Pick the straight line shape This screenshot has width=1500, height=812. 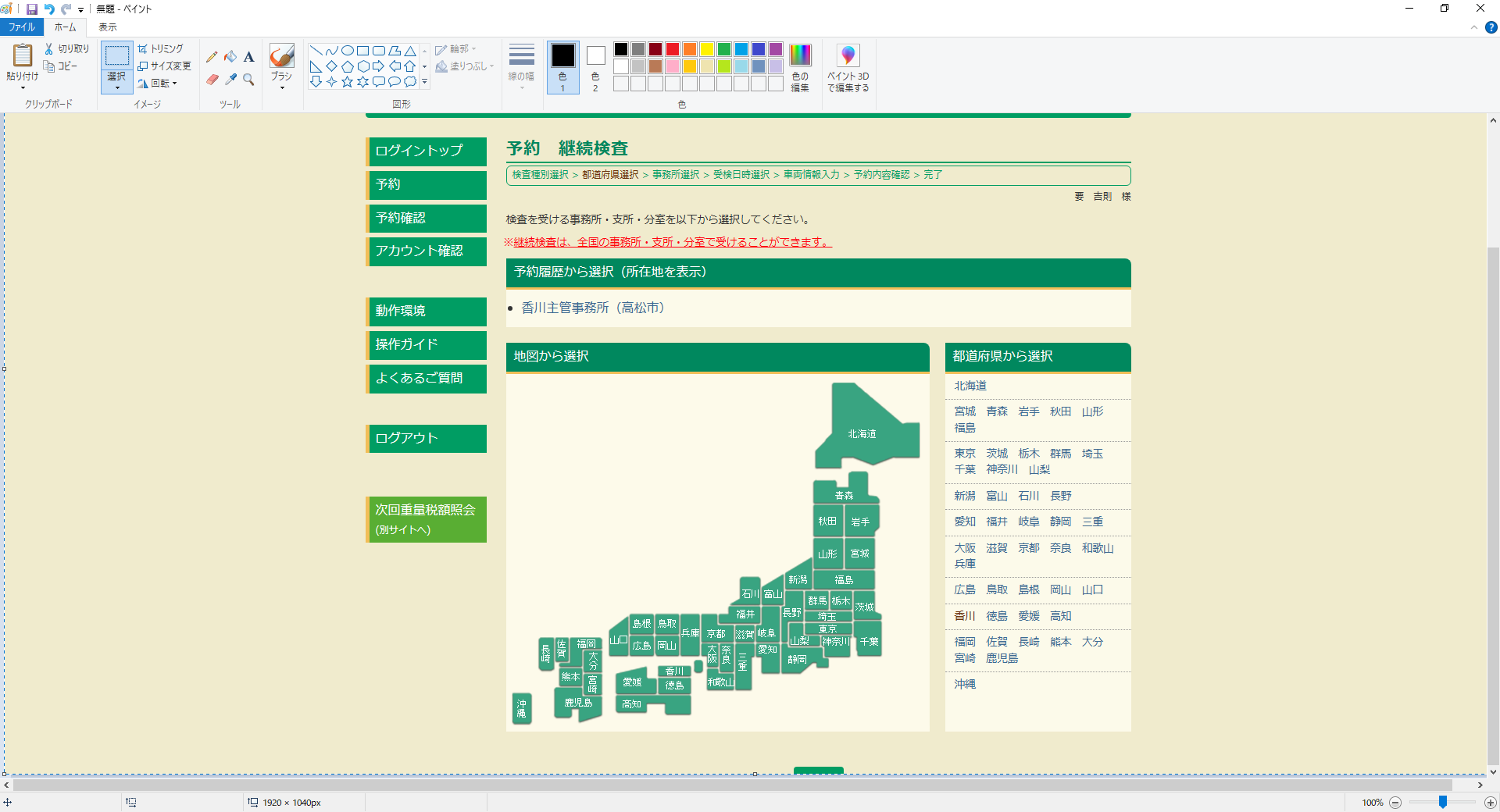[x=316, y=51]
